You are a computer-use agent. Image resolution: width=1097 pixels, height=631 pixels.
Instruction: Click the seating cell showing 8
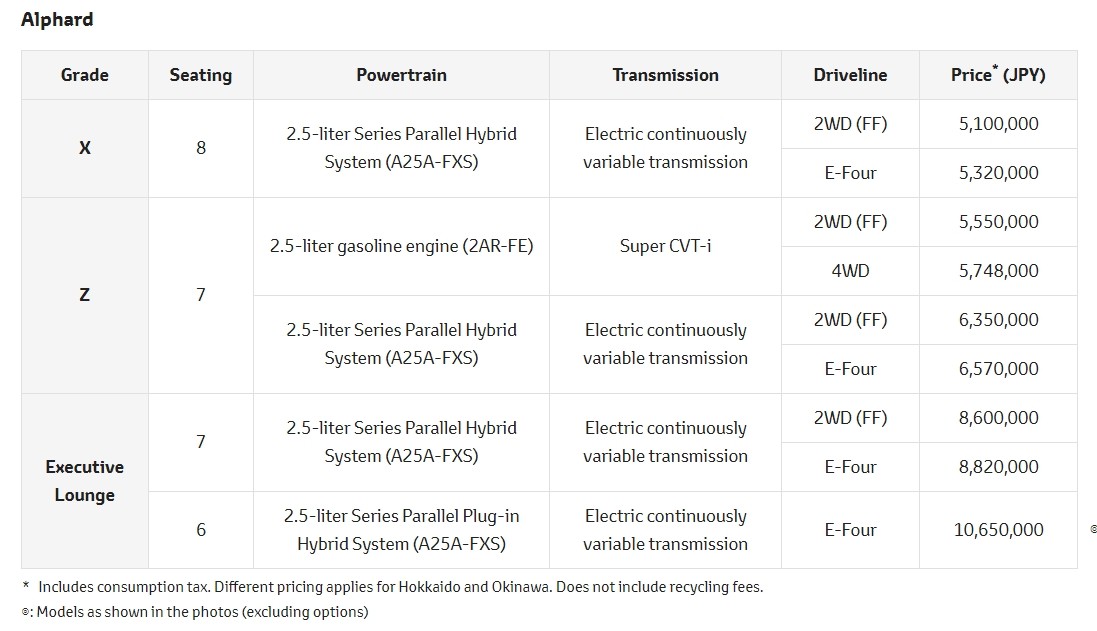[x=200, y=148]
